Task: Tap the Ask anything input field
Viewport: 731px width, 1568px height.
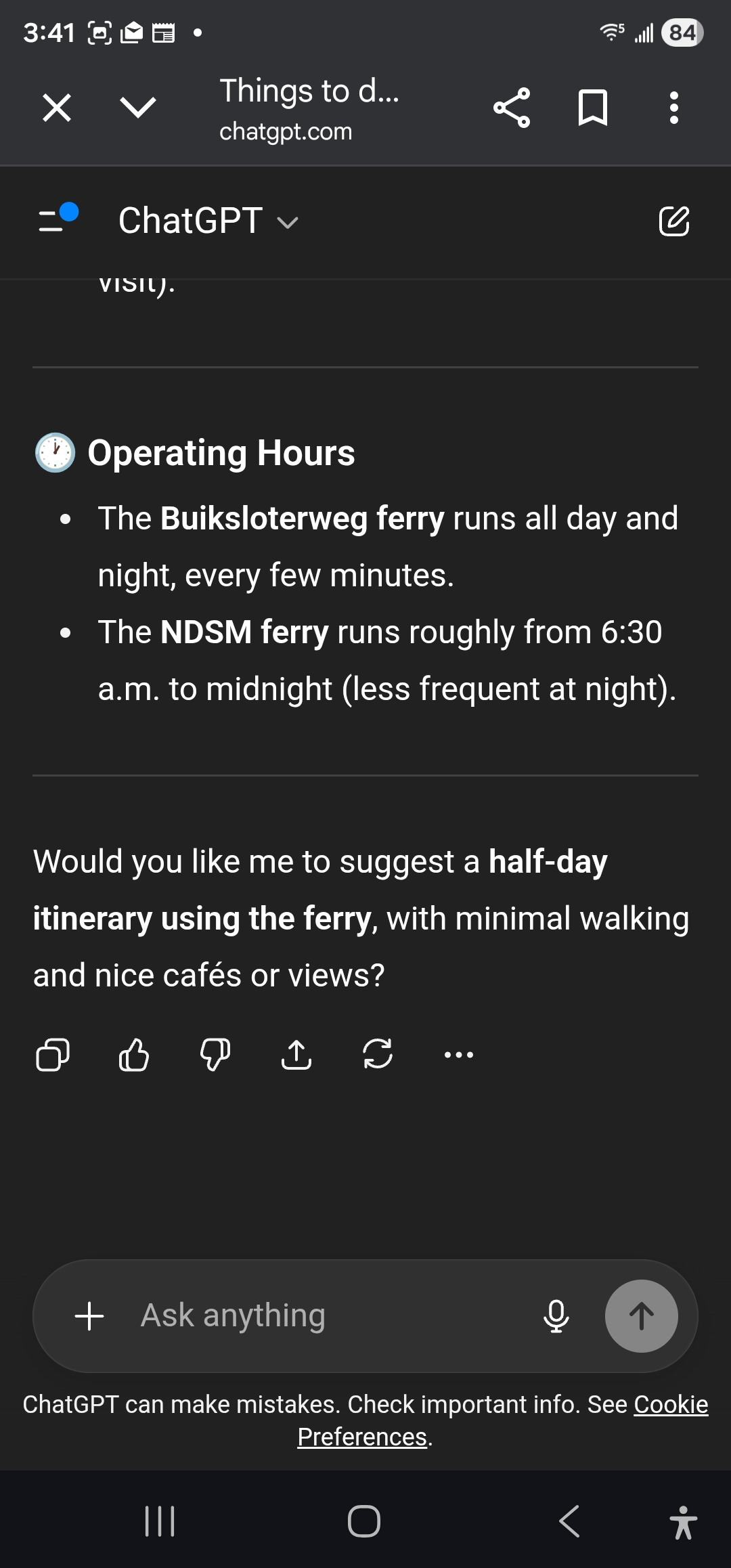Action: click(x=325, y=1316)
